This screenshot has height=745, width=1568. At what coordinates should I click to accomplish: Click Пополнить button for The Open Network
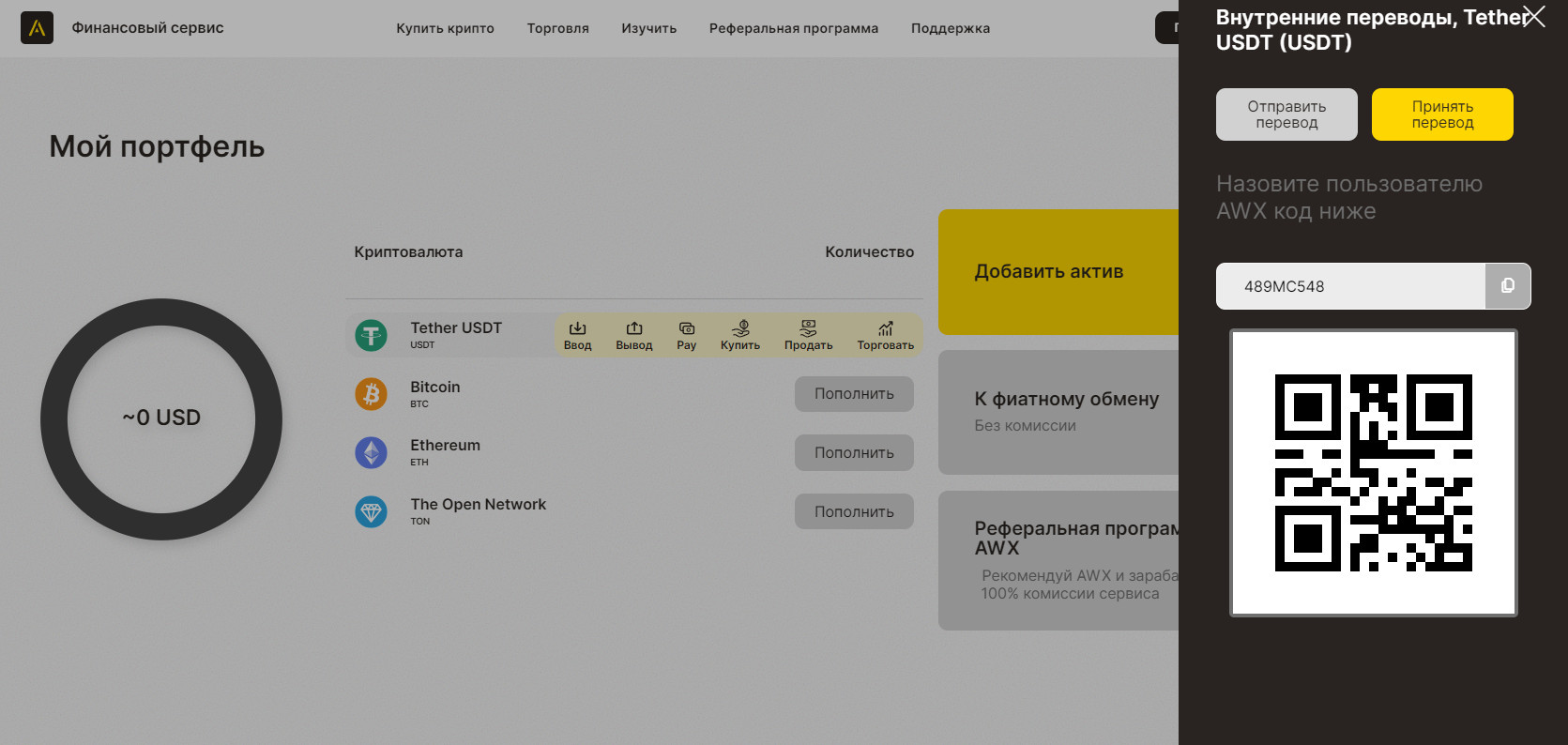coord(854,511)
